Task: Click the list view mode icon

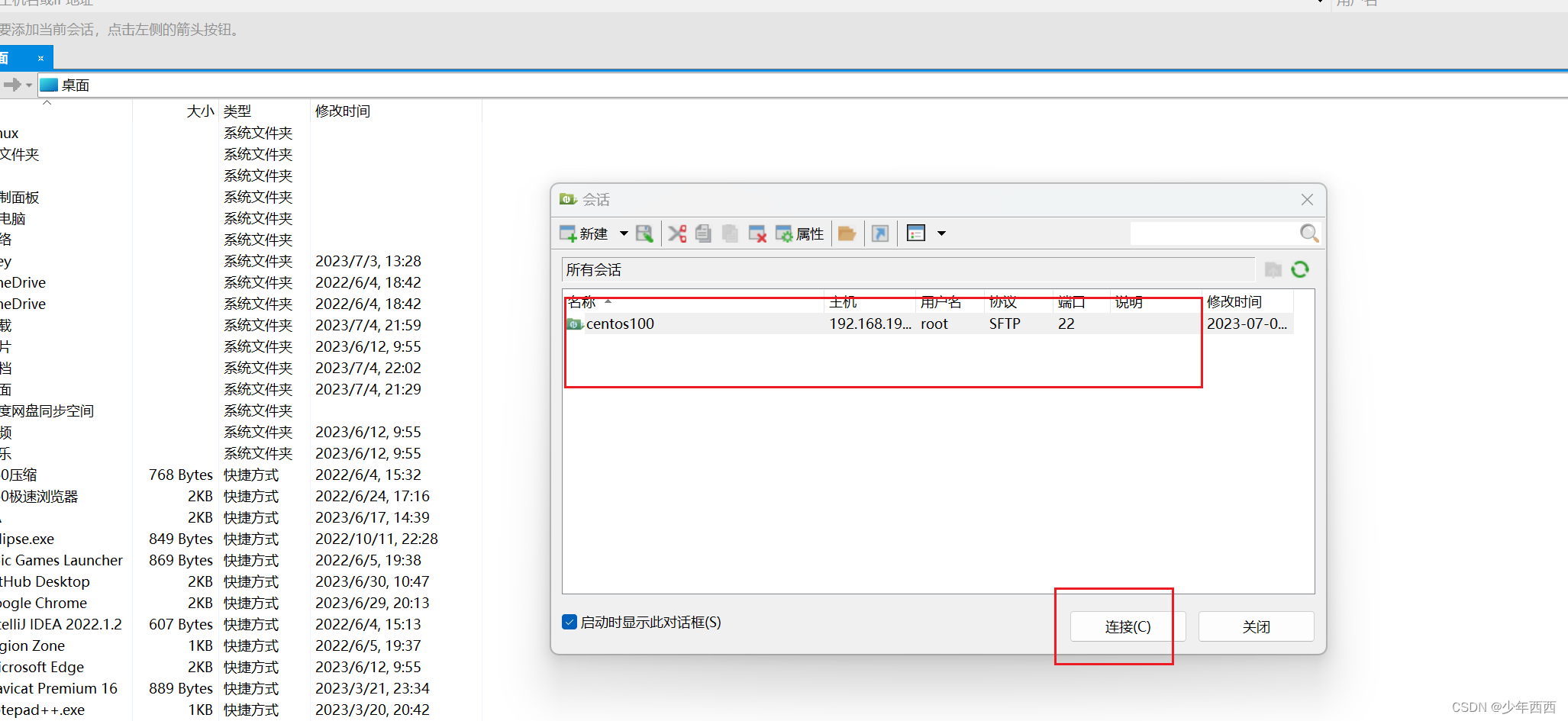Action: pyautogui.click(x=915, y=233)
